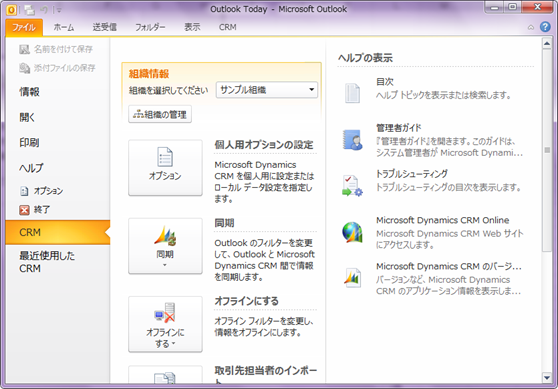The height and width of the screenshot is (389, 558).
Task: Select 名前を付けて保存 in the sidebar
Action: tap(57, 49)
